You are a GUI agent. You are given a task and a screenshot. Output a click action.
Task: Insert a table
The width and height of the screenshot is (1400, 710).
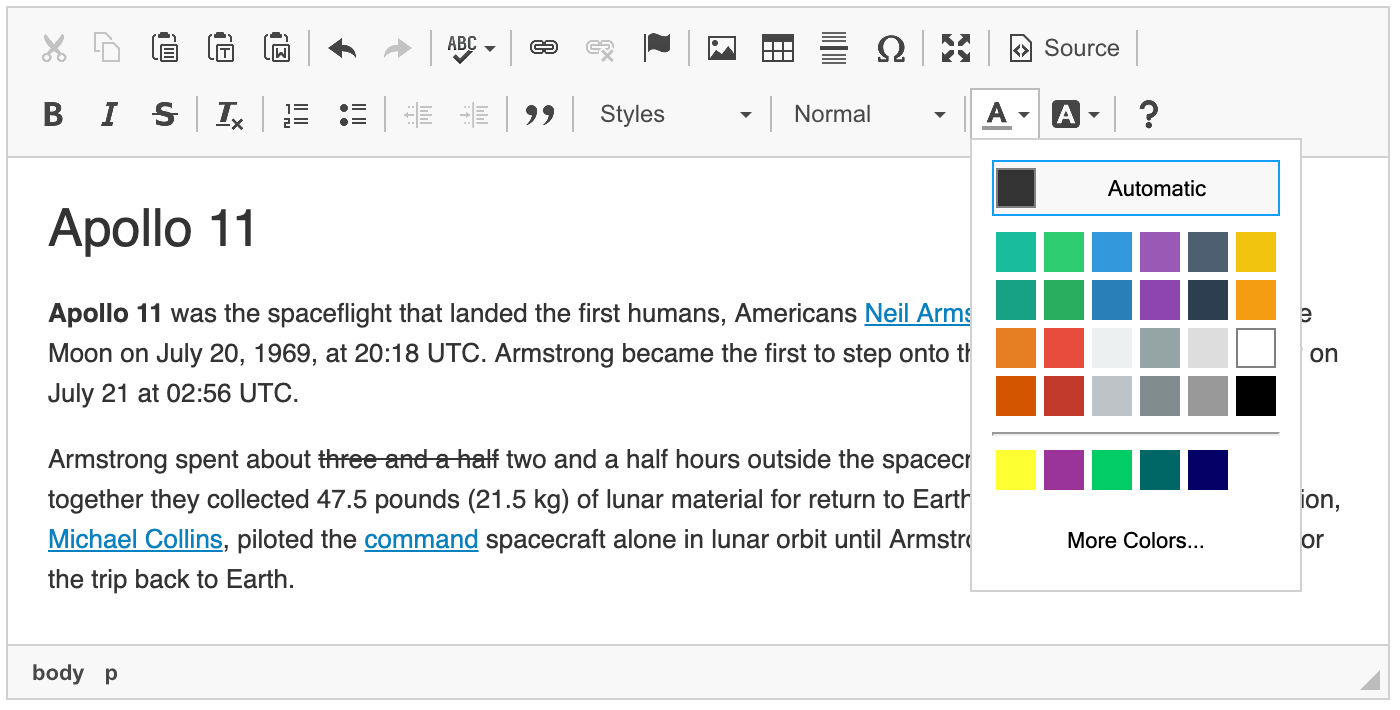pyautogui.click(x=778, y=48)
